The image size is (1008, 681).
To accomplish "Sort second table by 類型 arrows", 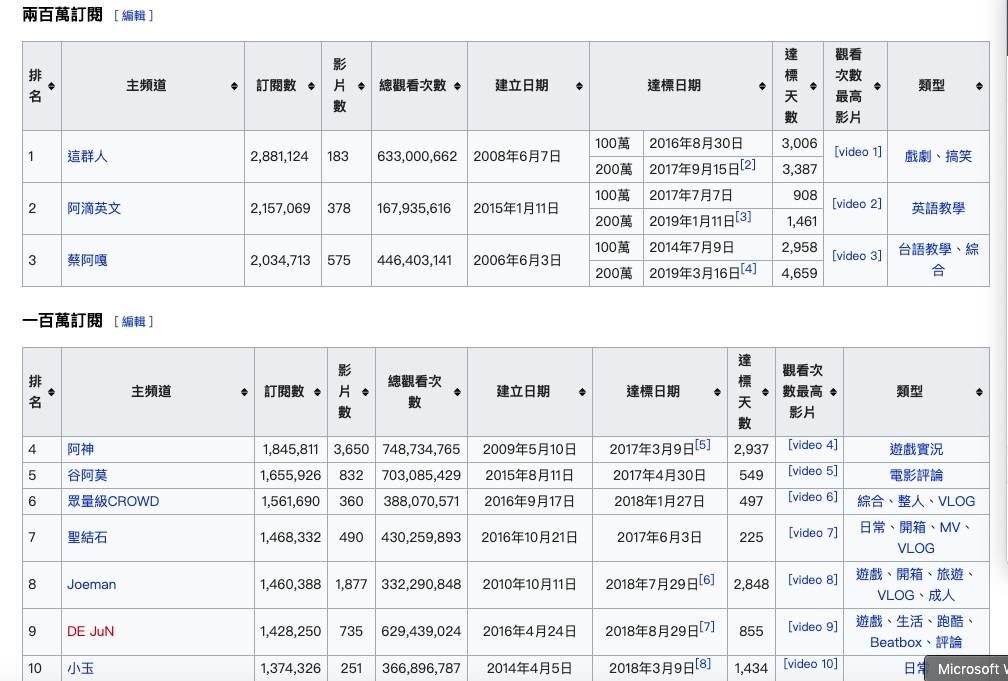I will pyautogui.click(x=979, y=392).
